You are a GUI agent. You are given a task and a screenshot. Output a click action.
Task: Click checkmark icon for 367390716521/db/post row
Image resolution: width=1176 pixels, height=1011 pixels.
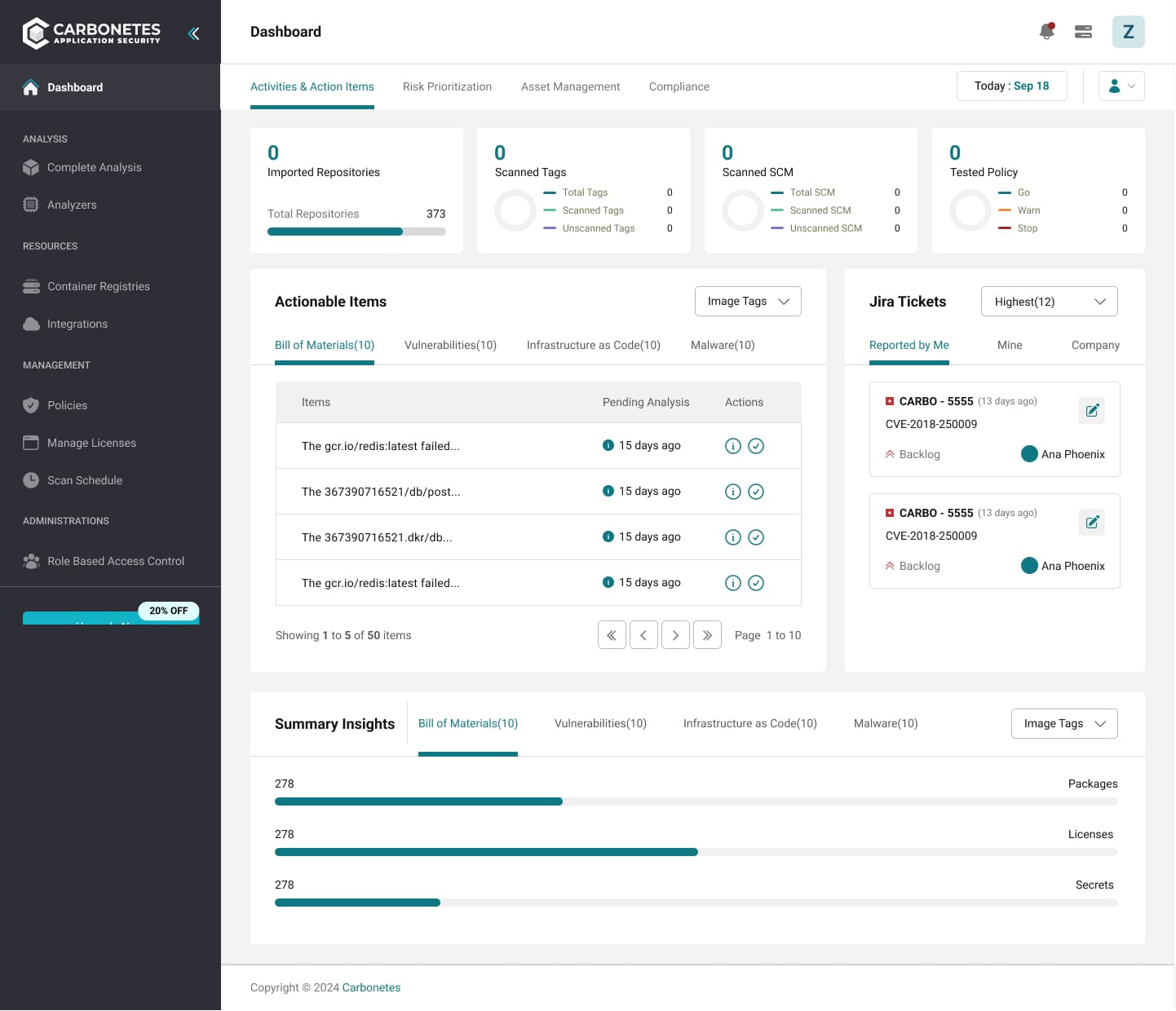(756, 492)
